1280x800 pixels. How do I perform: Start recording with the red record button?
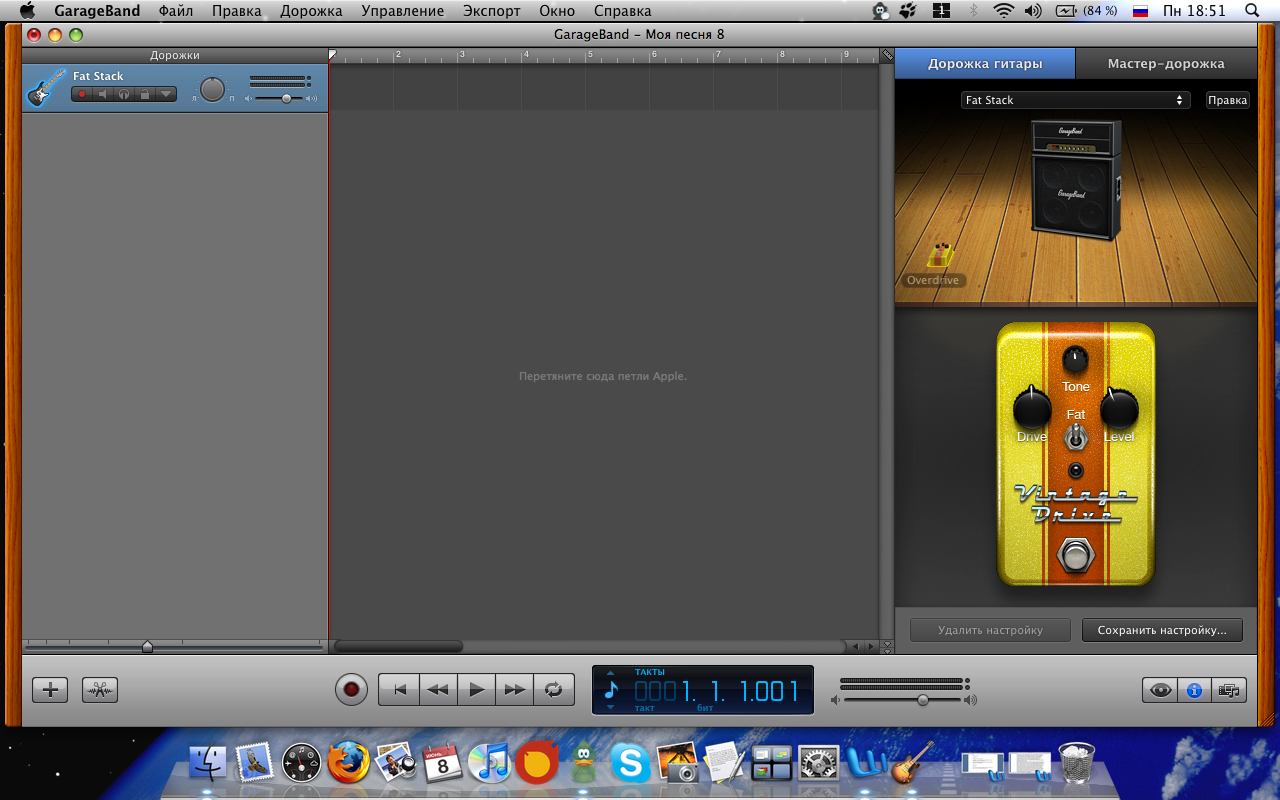tap(351, 689)
